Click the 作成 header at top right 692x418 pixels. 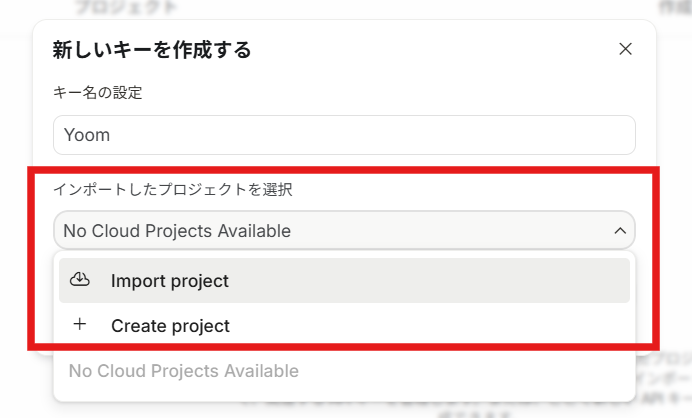[x=674, y=7]
